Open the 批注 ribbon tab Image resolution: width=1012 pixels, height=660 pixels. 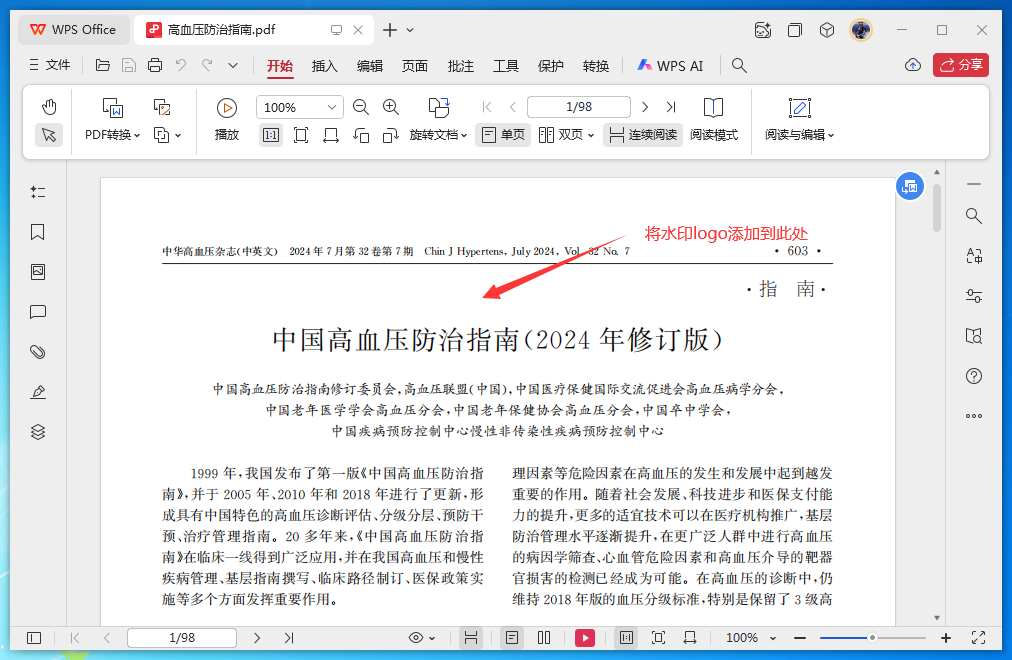[x=460, y=66]
